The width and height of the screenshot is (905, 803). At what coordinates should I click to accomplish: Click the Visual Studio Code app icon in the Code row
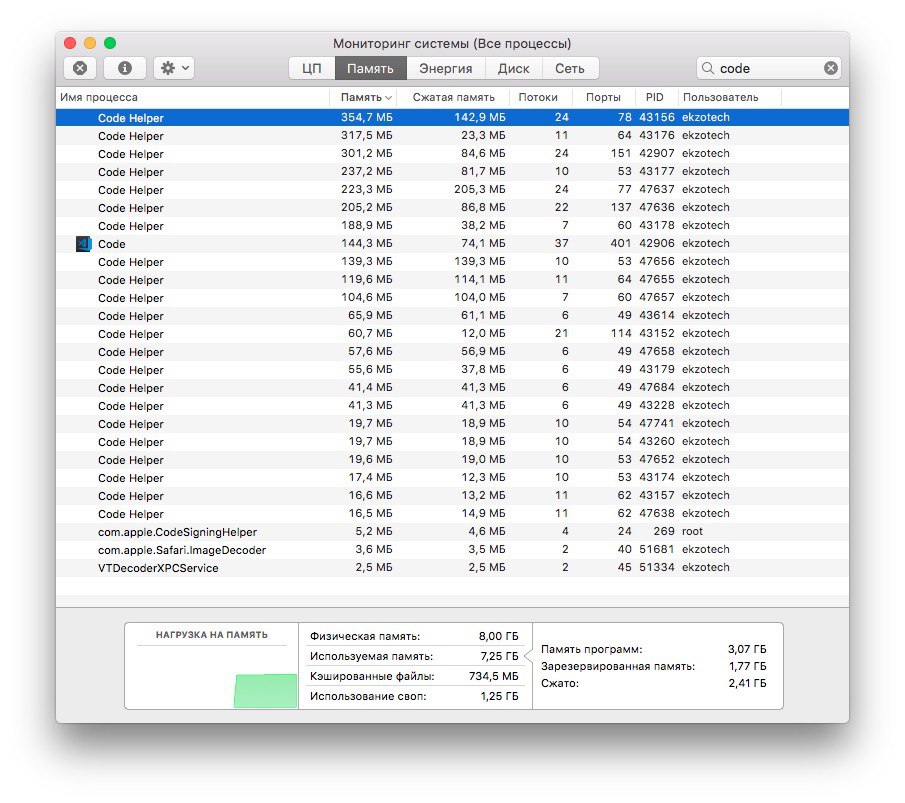click(x=84, y=244)
